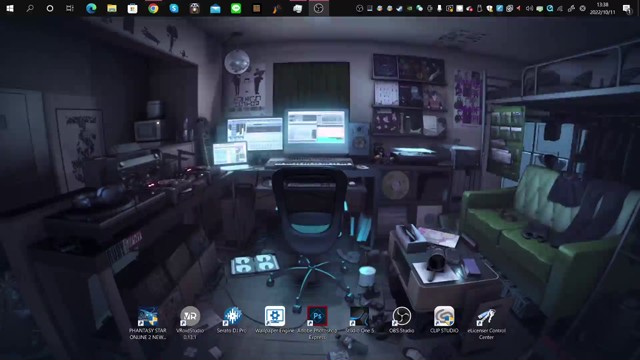Screen dimensions: 640x360
Task: Launch Microsoft Edge from the taskbar
Action: (x=91, y=8)
